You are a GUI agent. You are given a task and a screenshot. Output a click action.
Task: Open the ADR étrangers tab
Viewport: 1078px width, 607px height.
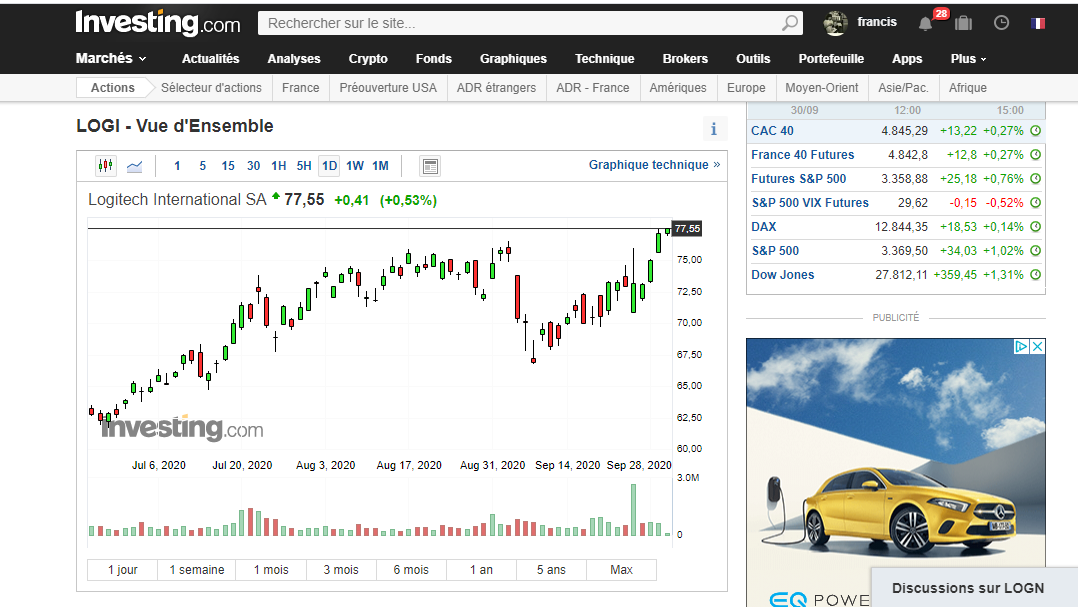[x=496, y=88]
